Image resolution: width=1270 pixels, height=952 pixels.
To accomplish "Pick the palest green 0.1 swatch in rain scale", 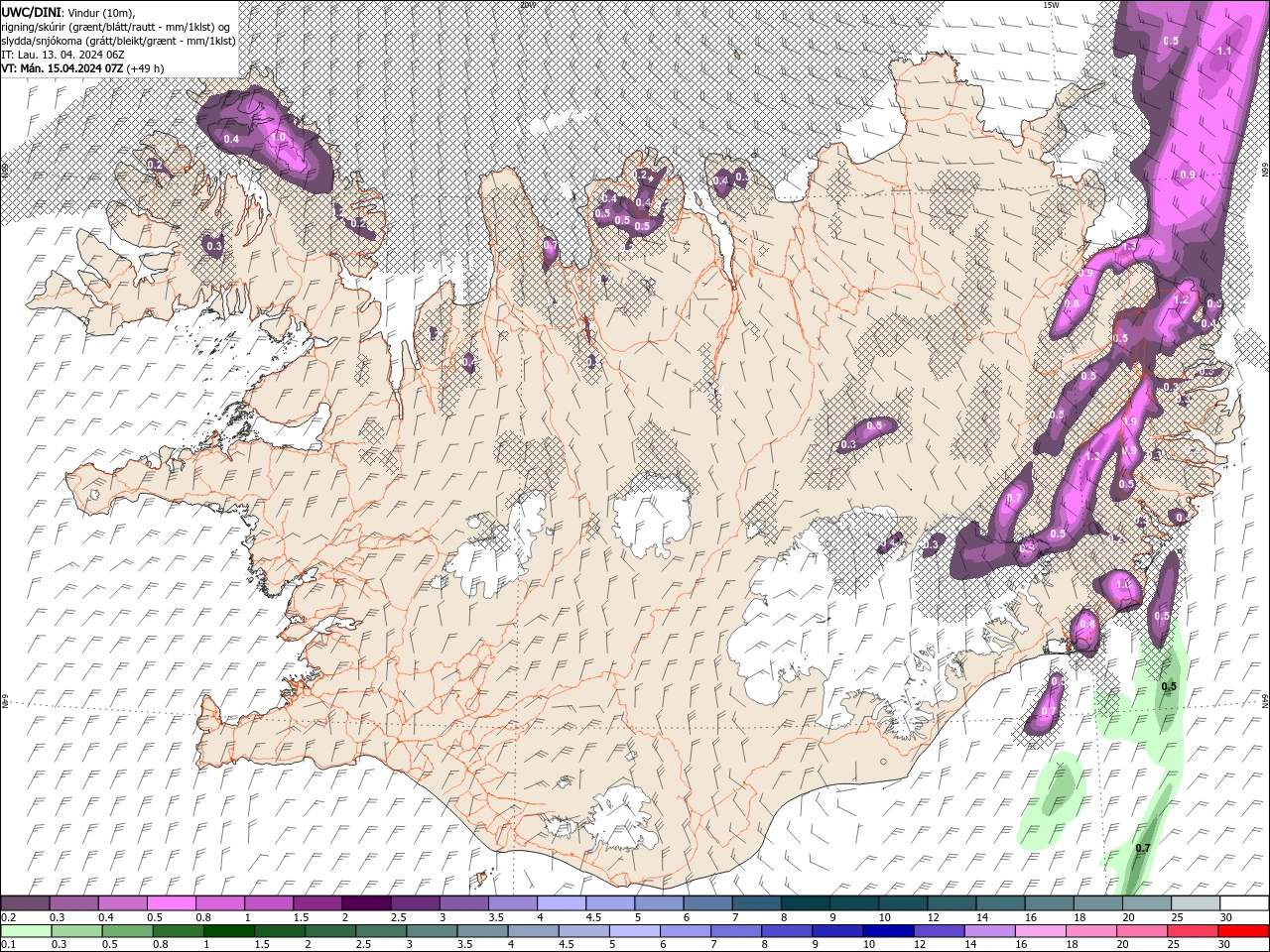I will 26,931.
